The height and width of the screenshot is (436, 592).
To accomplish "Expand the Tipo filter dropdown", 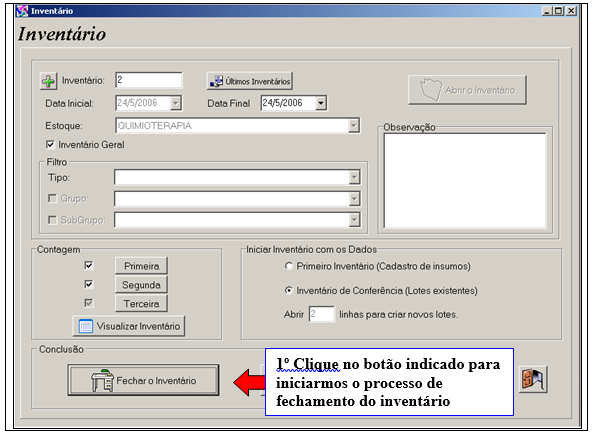I will (354, 177).
